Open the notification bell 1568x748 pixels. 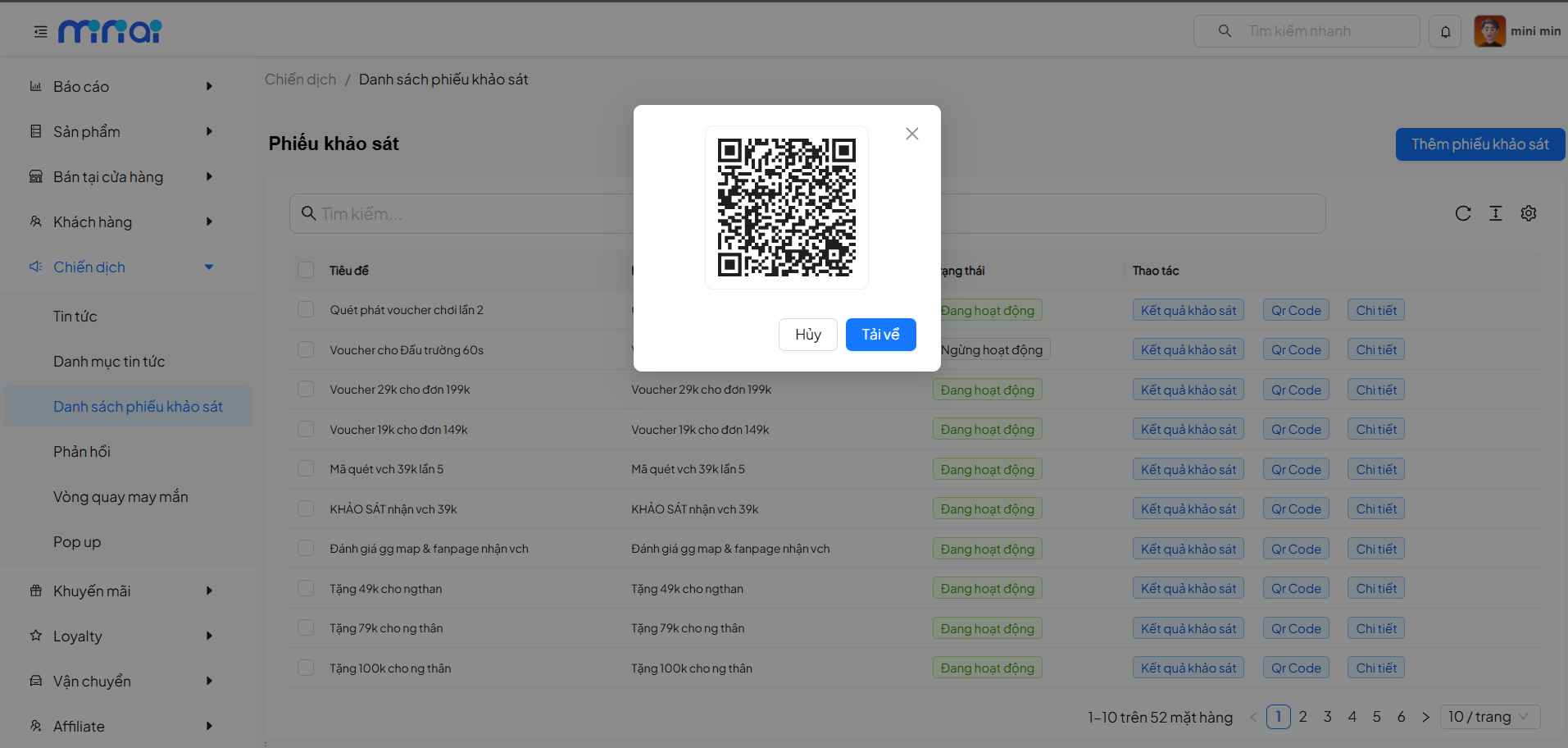[x=1445, y=31]
